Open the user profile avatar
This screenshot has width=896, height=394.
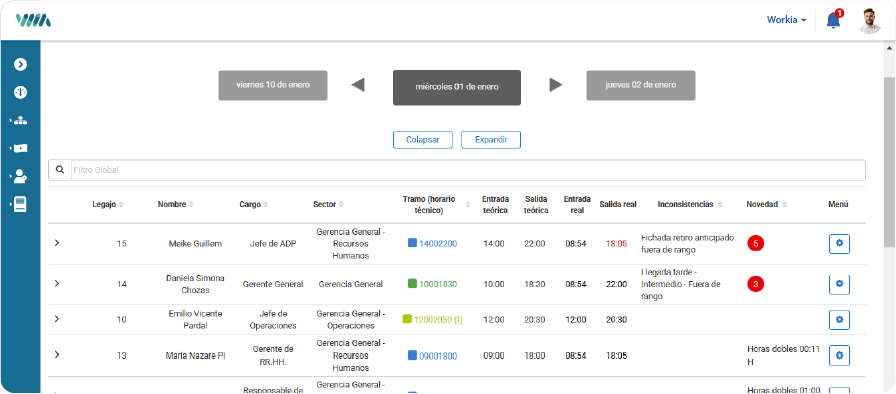pos(870,21)
